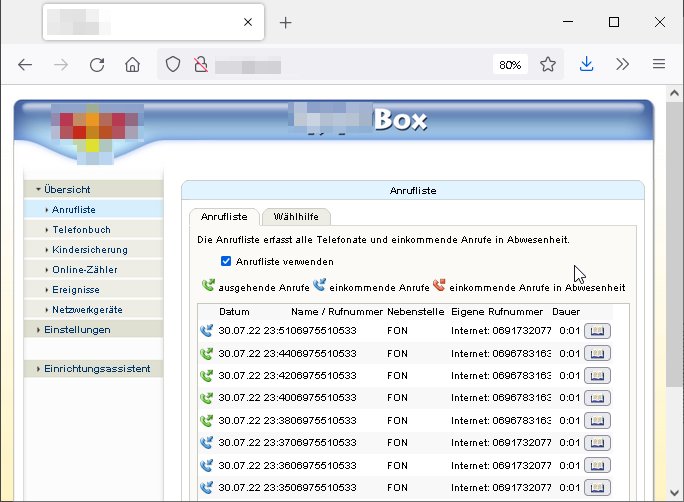
Task: Click phonebook icon for 23:40 call row
Action: click(x=597, y=398)
